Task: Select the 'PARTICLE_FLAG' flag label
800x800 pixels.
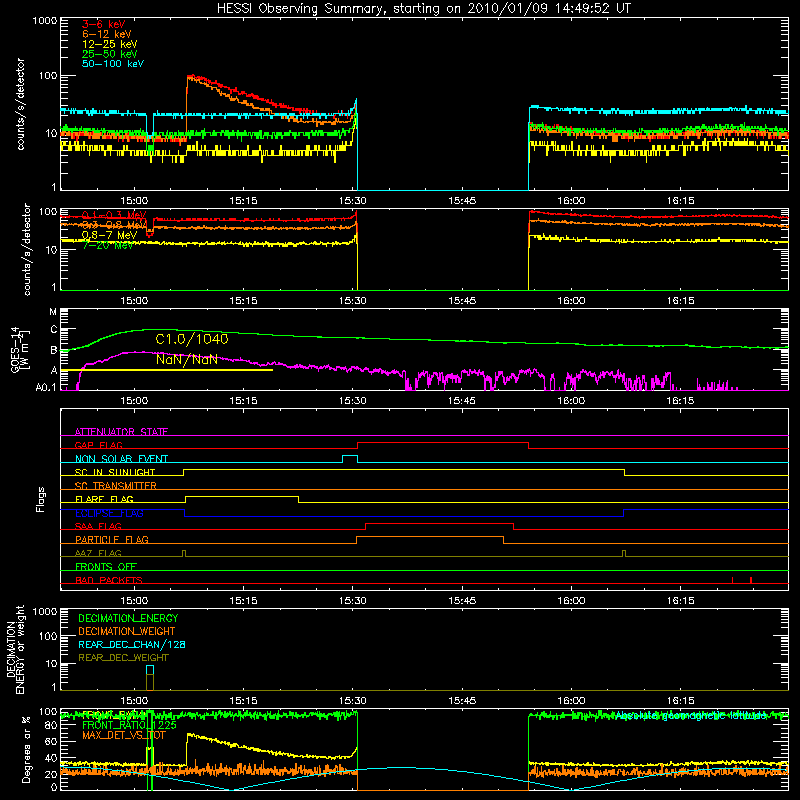Action: point(112,539)
